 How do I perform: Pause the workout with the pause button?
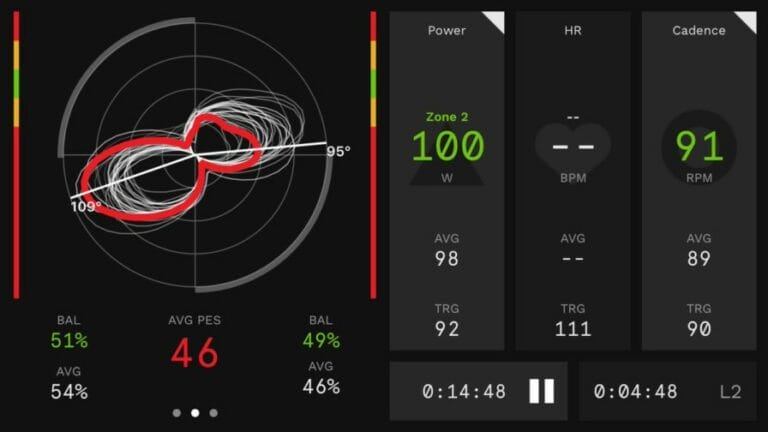tap(541, 391)
